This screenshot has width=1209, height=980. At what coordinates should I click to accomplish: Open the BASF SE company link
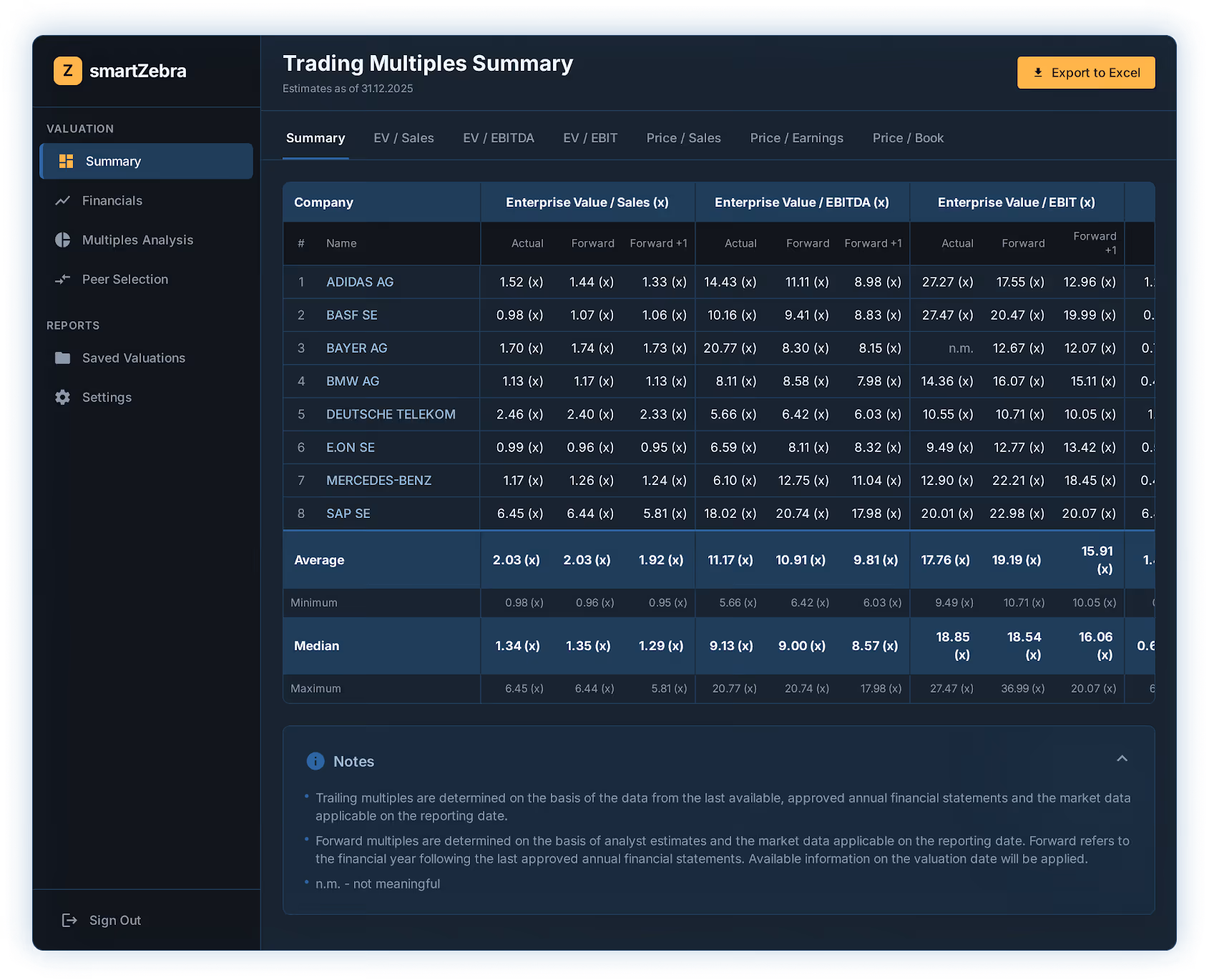click(352, 315)
